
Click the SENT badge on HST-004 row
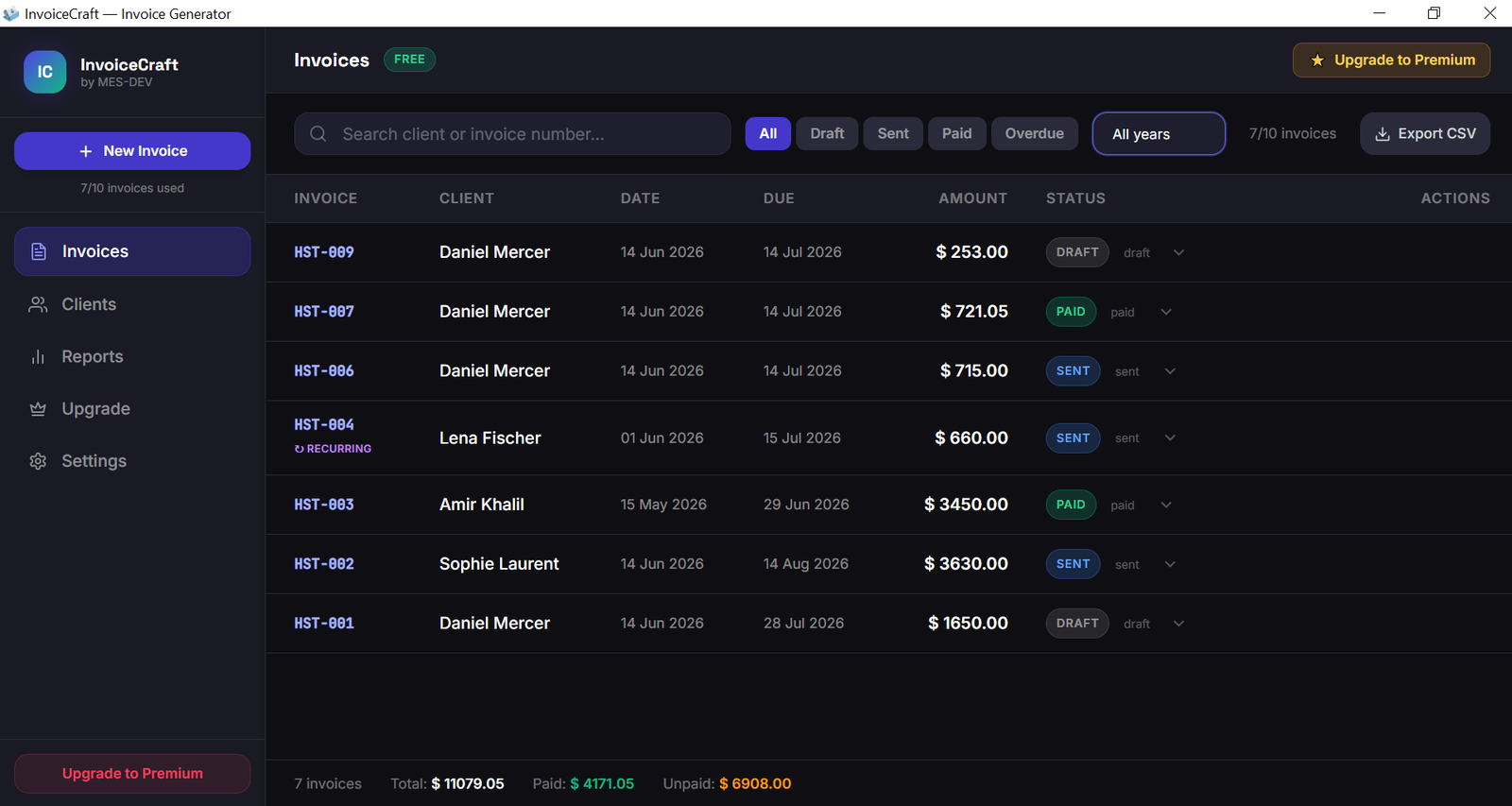1073,437
